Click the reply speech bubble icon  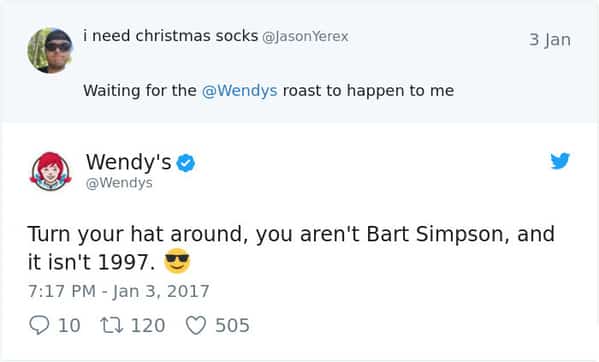tap(39, 325)
